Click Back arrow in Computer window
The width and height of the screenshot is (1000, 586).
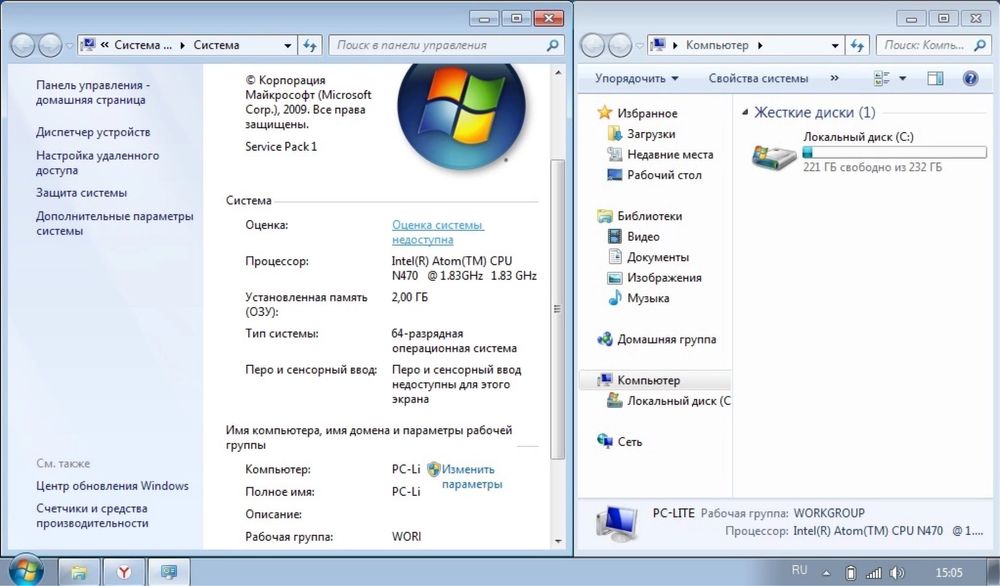click(x=592, y=45)
